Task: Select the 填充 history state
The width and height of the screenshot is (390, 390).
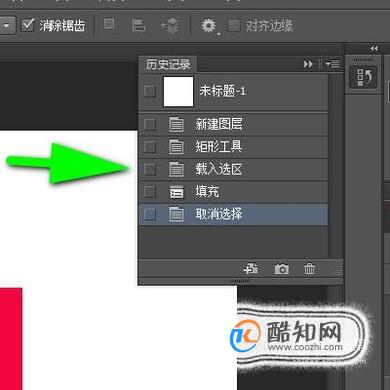Action: (x=233, y=192)
